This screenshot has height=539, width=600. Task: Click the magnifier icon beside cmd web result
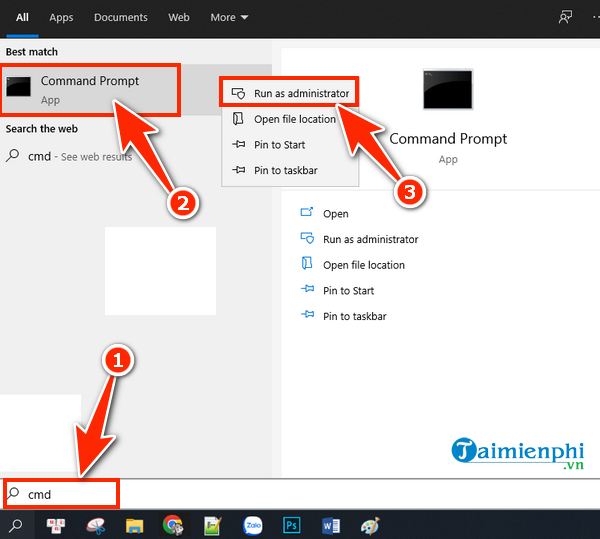click(x=12, y=156)
